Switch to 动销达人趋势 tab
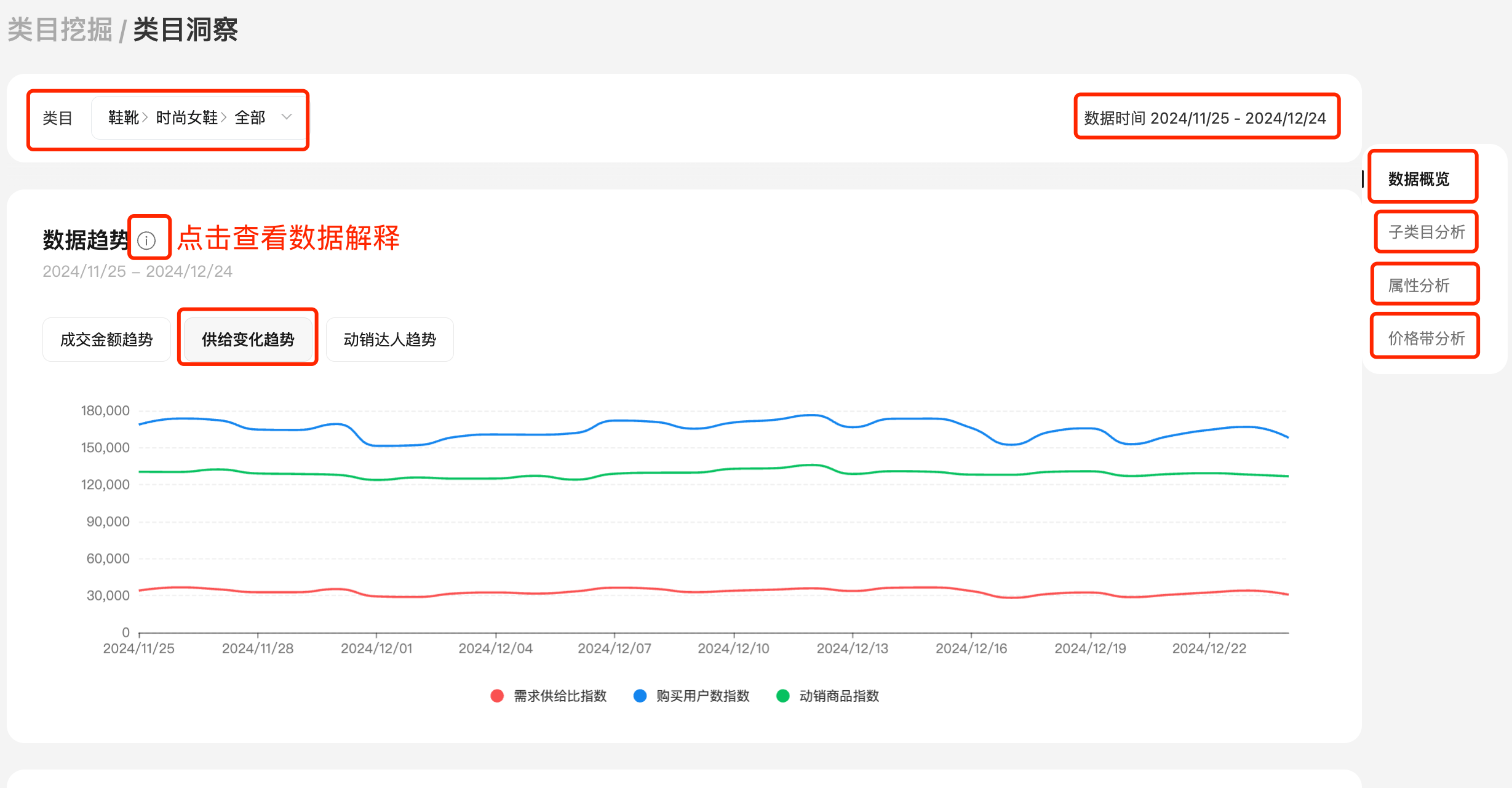The width and height of the screenshot is (1512, 788). point(389,340)
